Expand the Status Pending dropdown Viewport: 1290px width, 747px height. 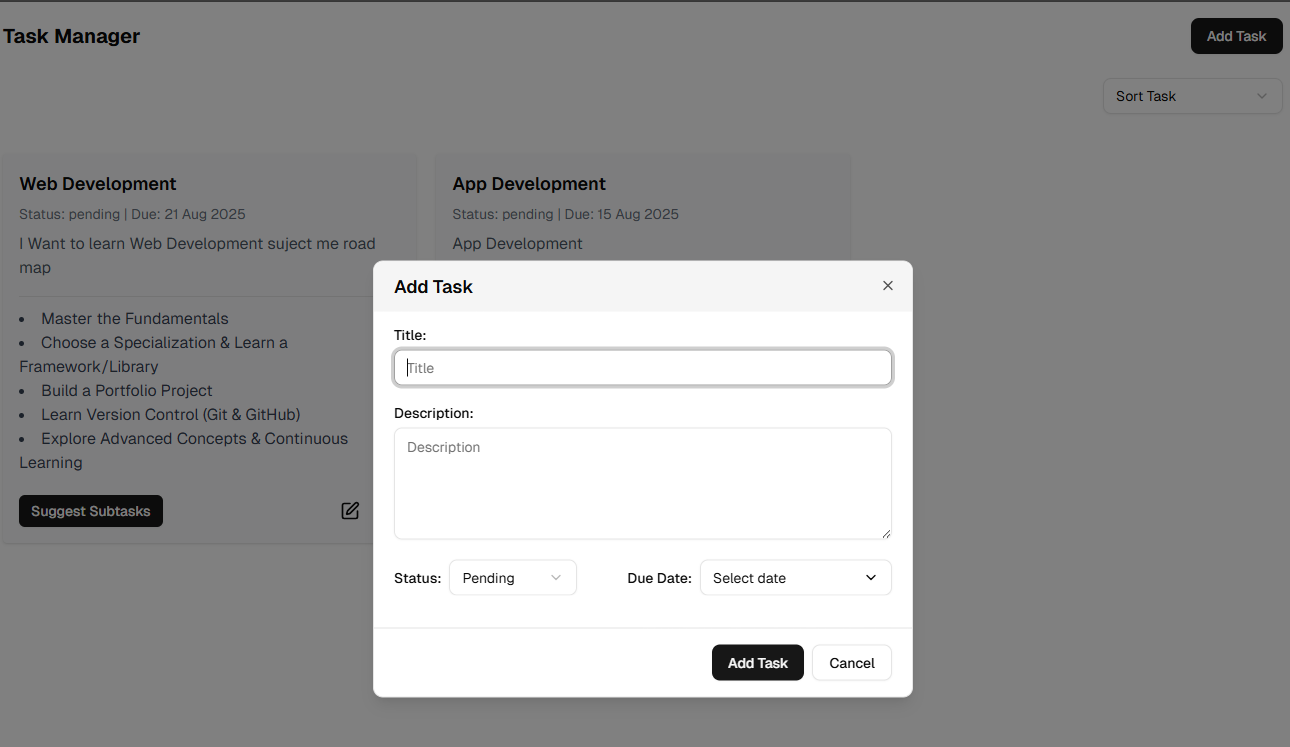512,578
